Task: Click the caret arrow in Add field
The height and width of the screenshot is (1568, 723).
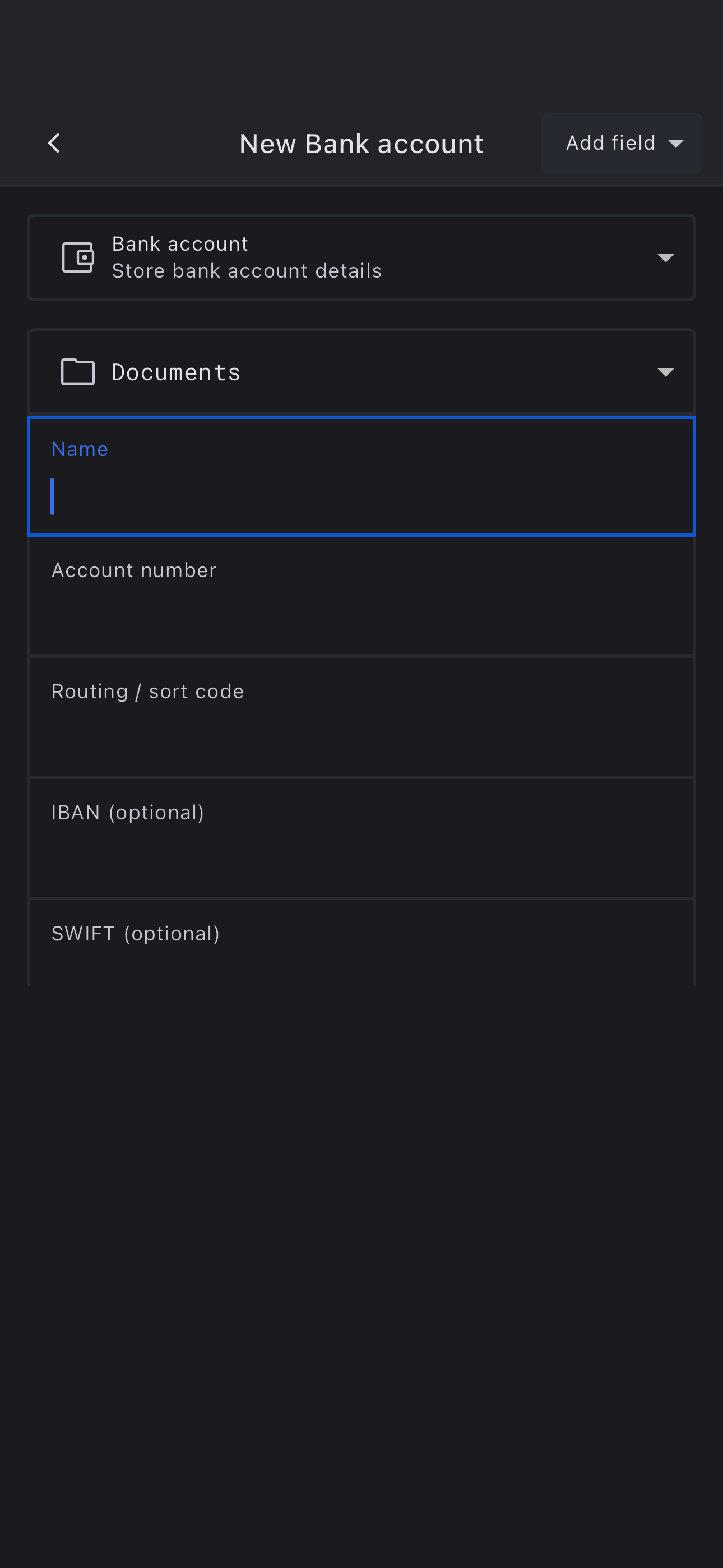Action: tap(675, 144)
